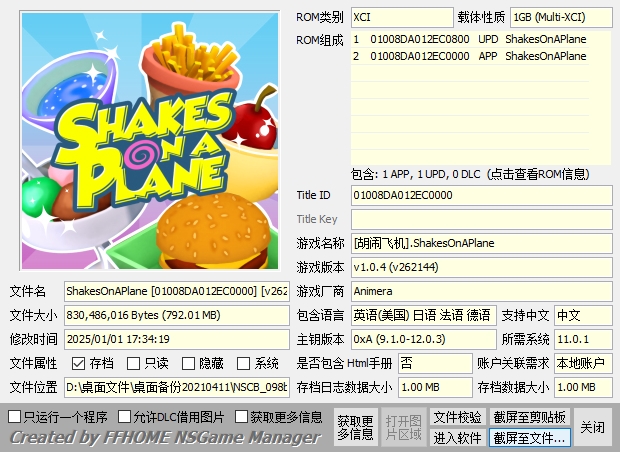Toggle the 存档 file attribute checkbox
This screenshot has width=620, height=452.
78,364
